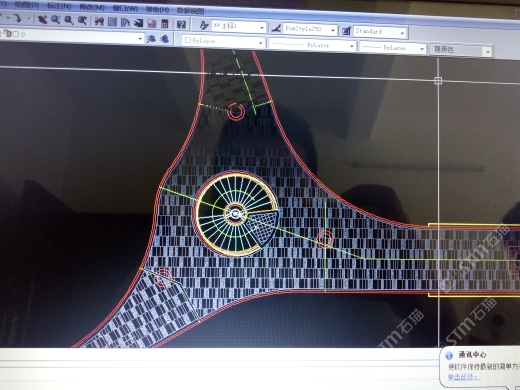Click the 单击此处 link in notification
The image size is (520, 390).
pyautogui.click(x=463, y=377)
